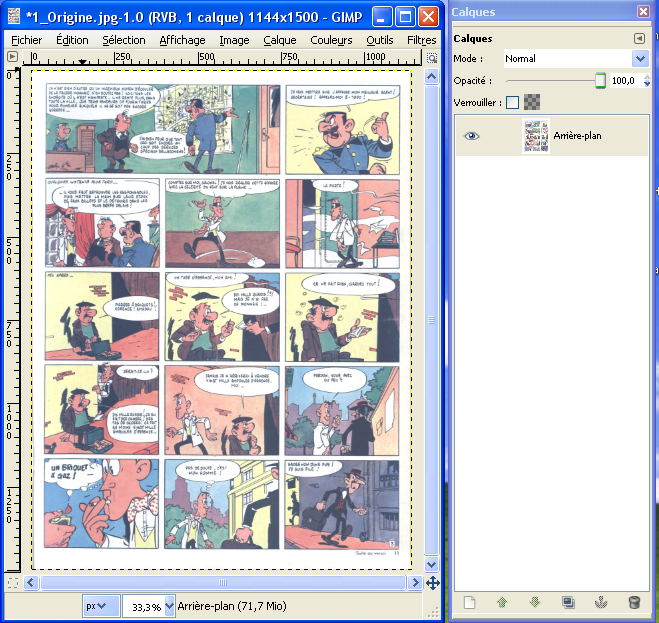Screen dimensions: 659x623
Task: Click the lock alpha channel checkerboard icon
Action: click(532, 102)
